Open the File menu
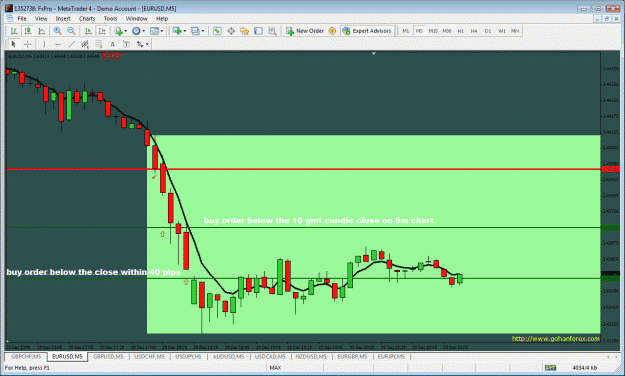 pos(22,18)
